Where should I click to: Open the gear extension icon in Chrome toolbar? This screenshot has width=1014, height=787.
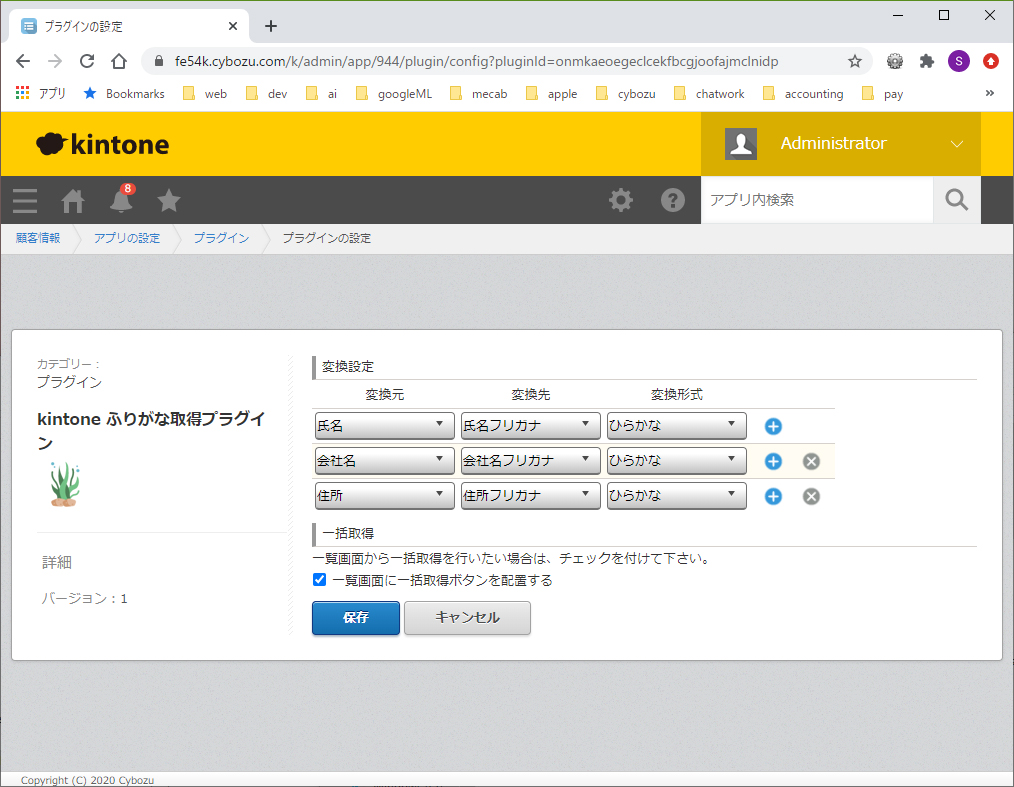pyautogui.click(x=894, y=61)
